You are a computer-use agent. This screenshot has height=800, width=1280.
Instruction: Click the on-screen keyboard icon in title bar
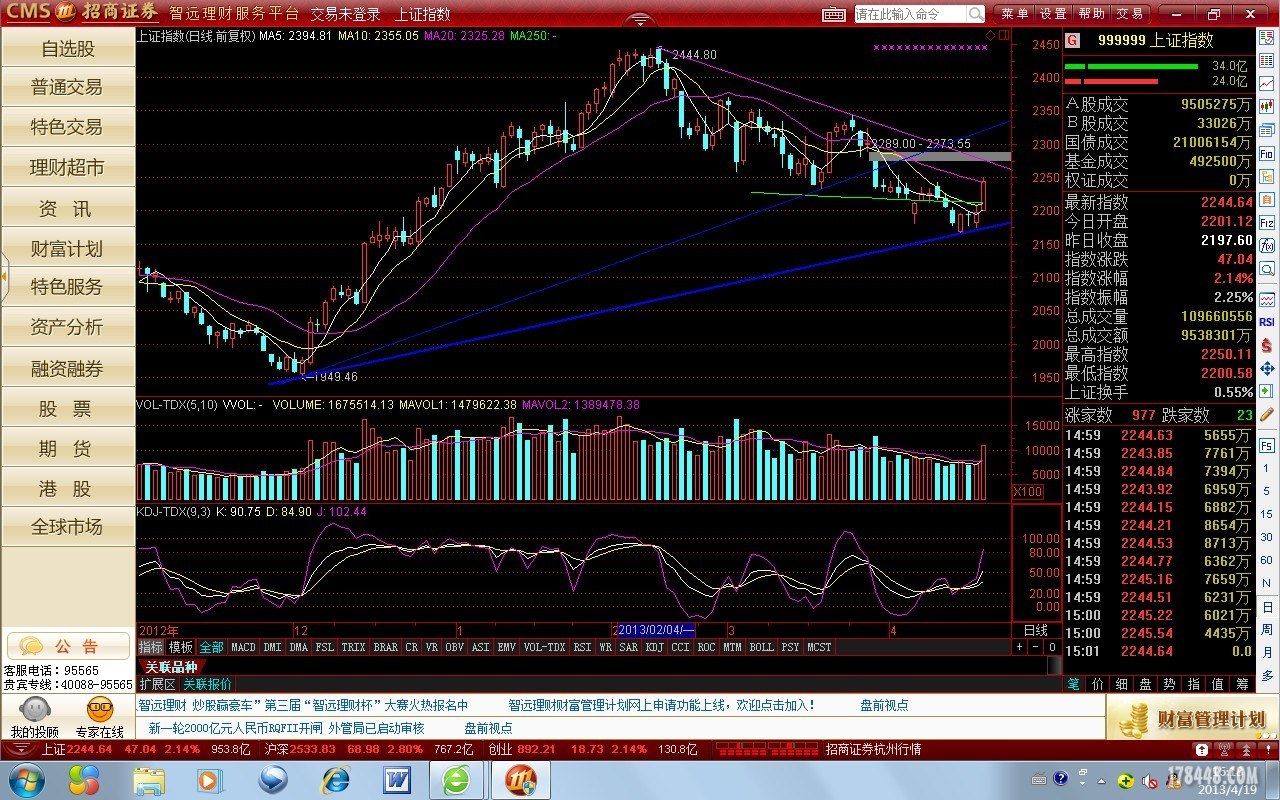coord(834,14)
